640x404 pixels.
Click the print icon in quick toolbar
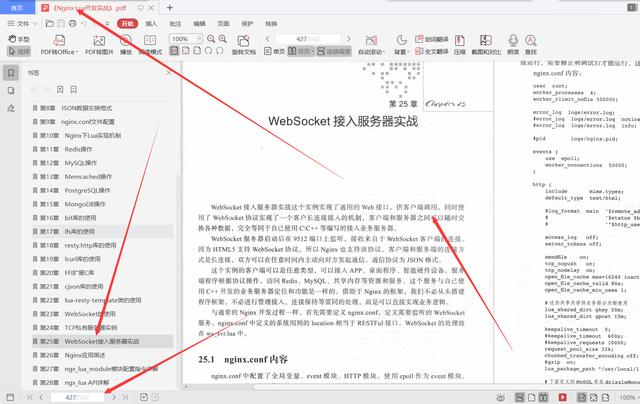(x=72, y=24)
